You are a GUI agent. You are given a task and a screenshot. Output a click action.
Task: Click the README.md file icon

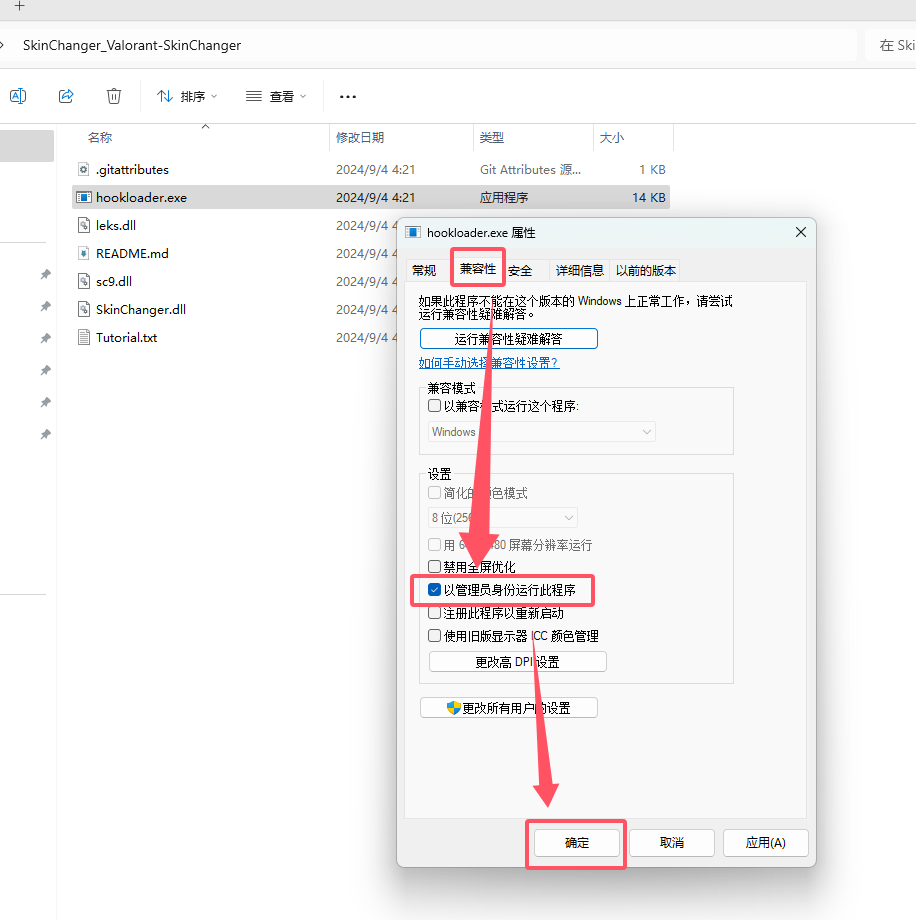coord(84,253)
